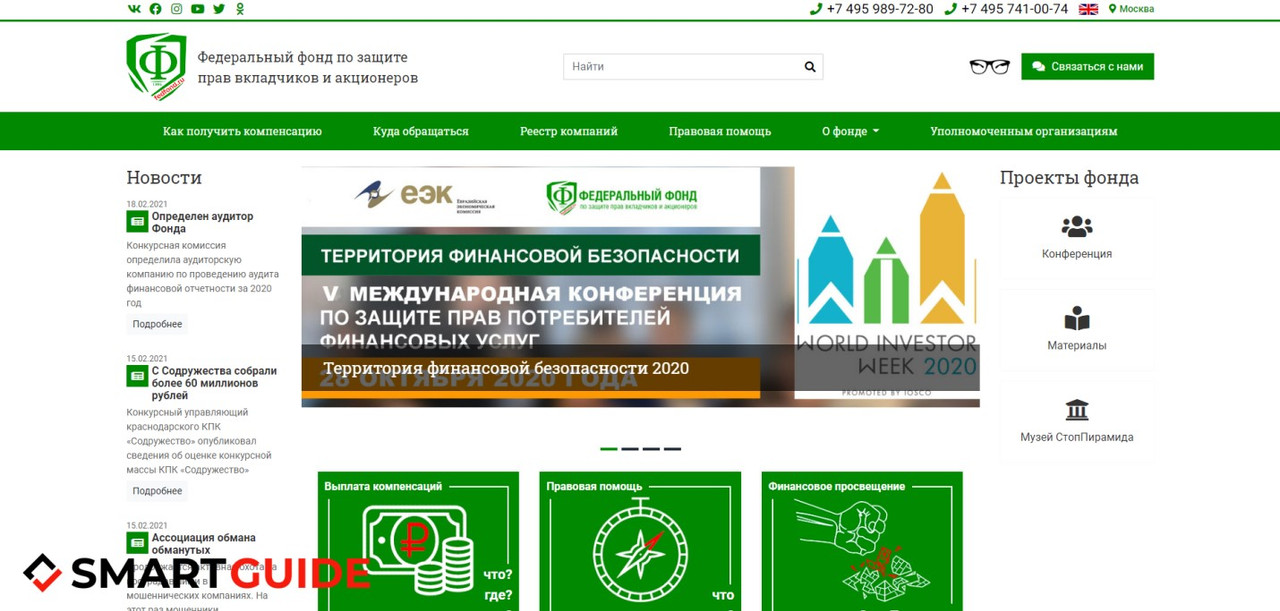Click the Музей СтопПирамида building icon
This screenshot has width=1280, height=611.
pyautogui.click(x=1077, y=410)
